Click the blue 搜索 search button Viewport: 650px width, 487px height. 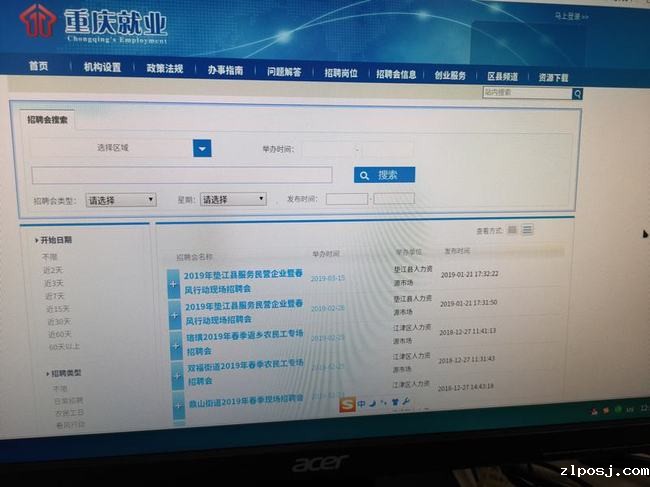point(385,175)
